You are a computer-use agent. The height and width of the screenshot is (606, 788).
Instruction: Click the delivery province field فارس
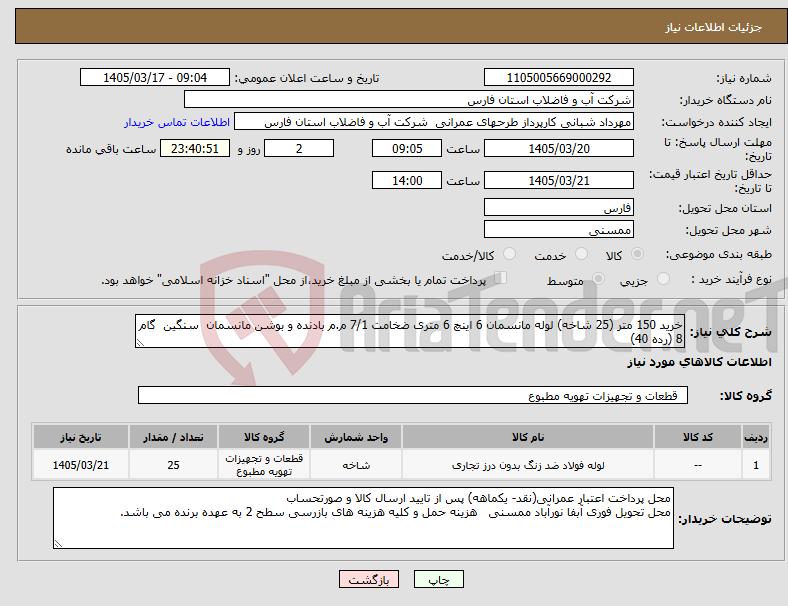(559, 208)
